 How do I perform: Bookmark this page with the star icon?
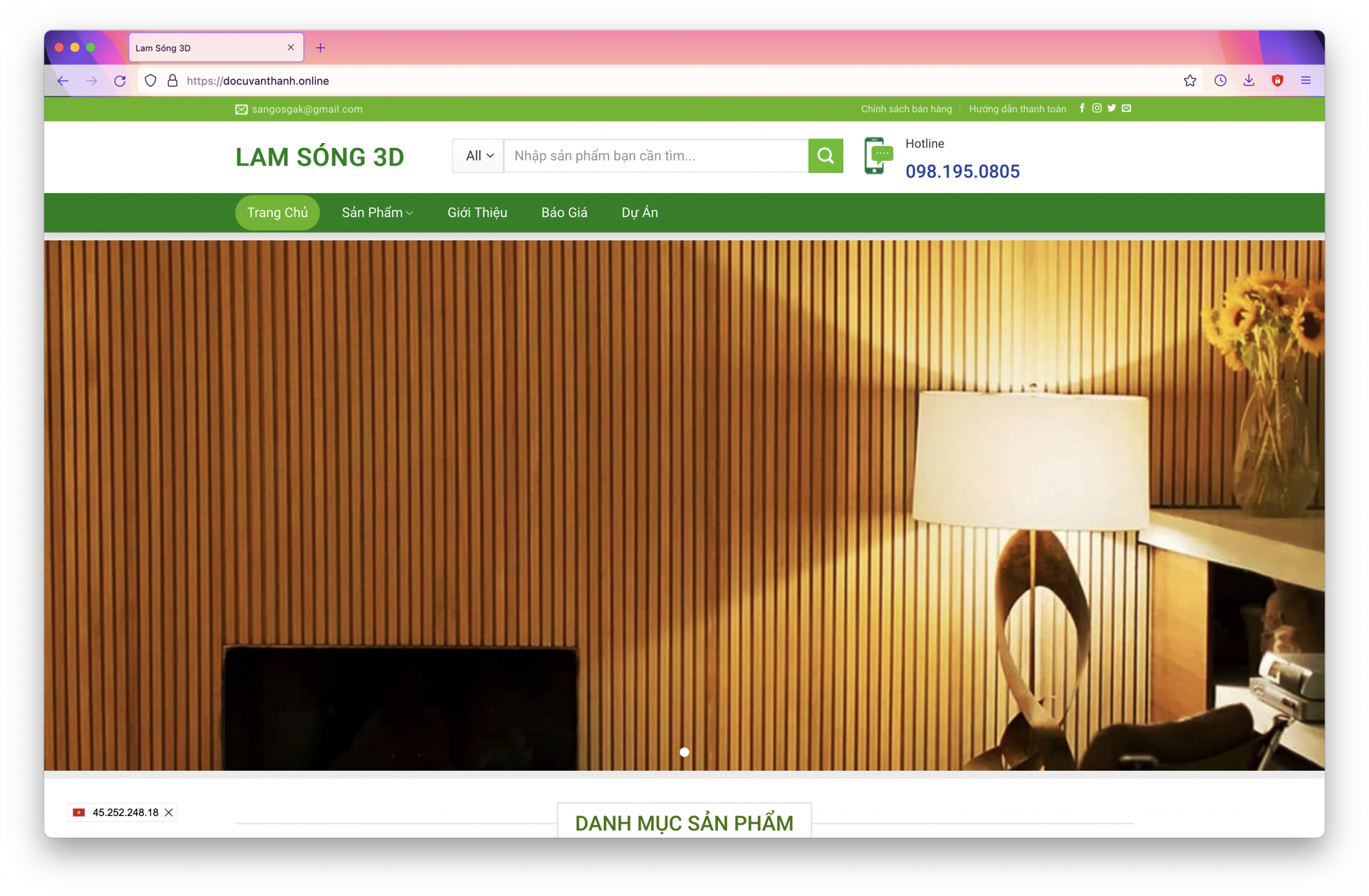(x=1190, y=81)
